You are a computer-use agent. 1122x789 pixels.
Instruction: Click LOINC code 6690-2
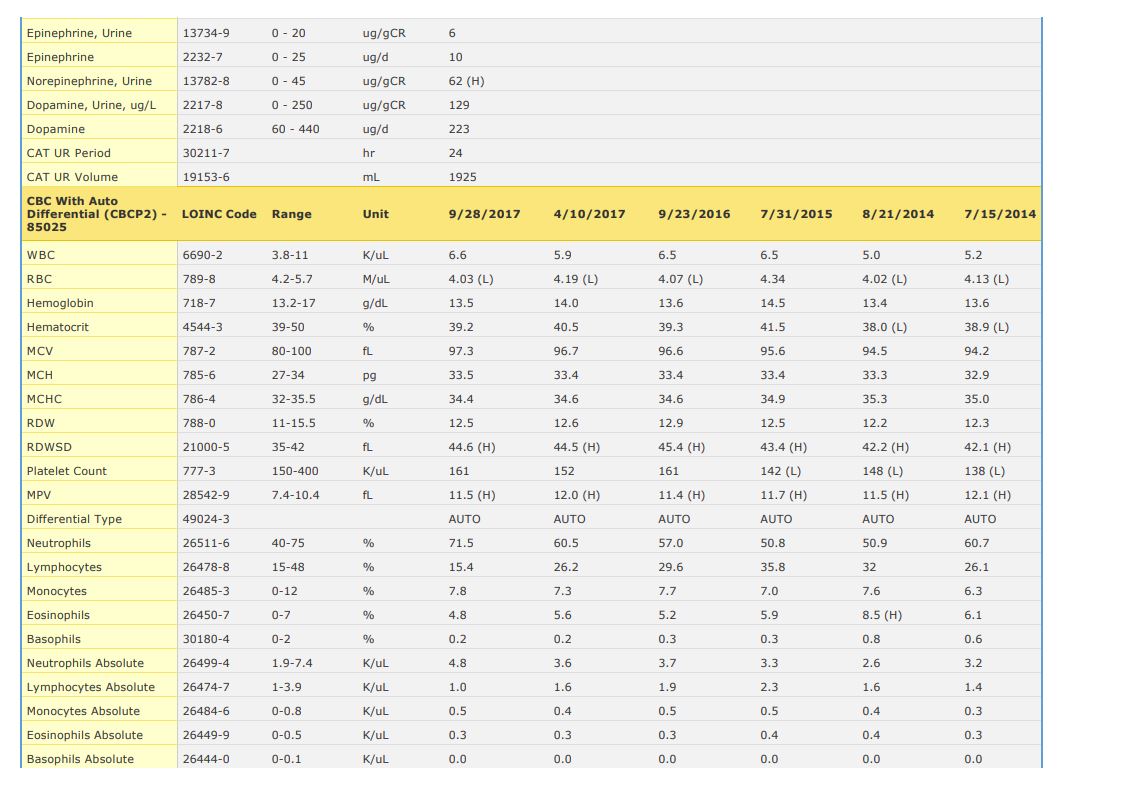pyautogui.click(x=202, y=255)
